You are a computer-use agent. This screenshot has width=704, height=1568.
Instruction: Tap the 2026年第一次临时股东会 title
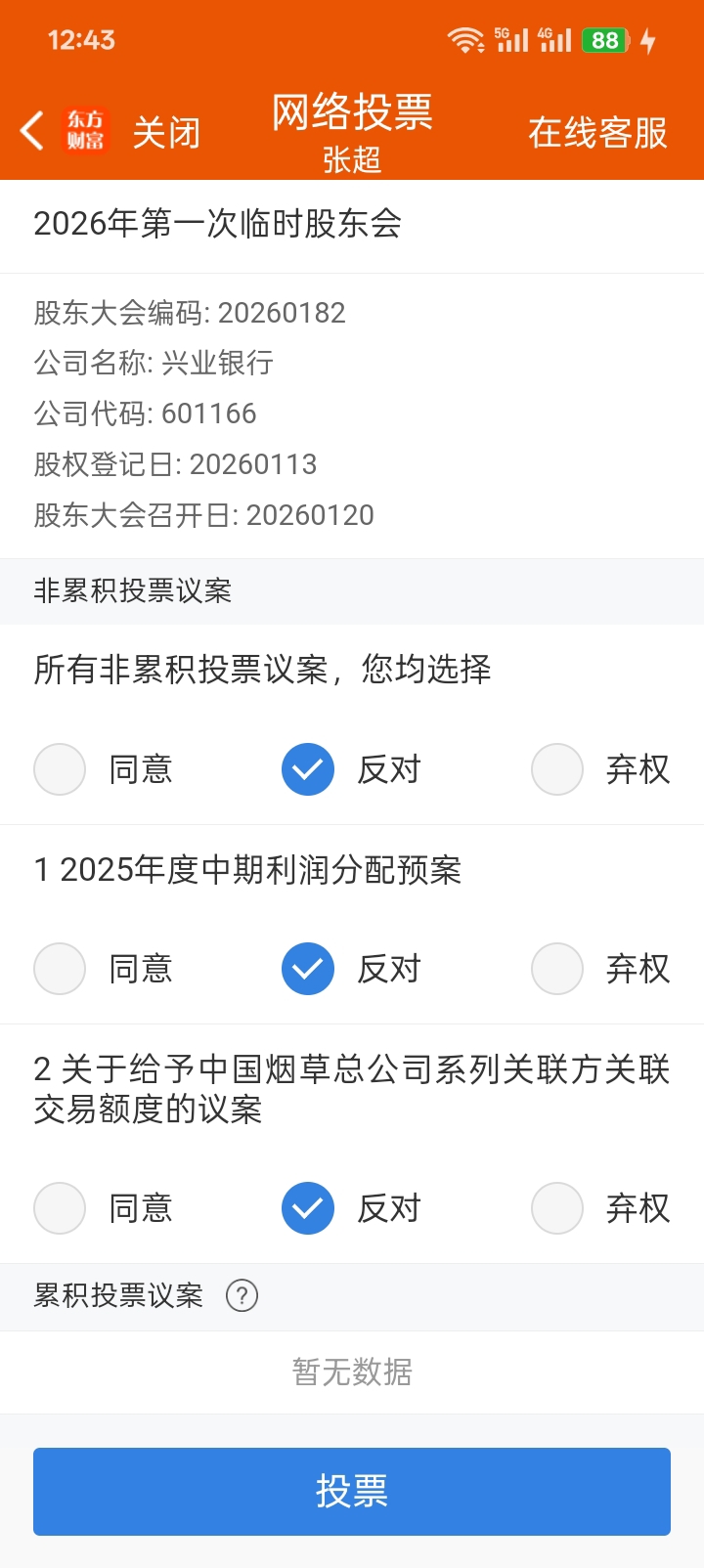click(218, 224)
